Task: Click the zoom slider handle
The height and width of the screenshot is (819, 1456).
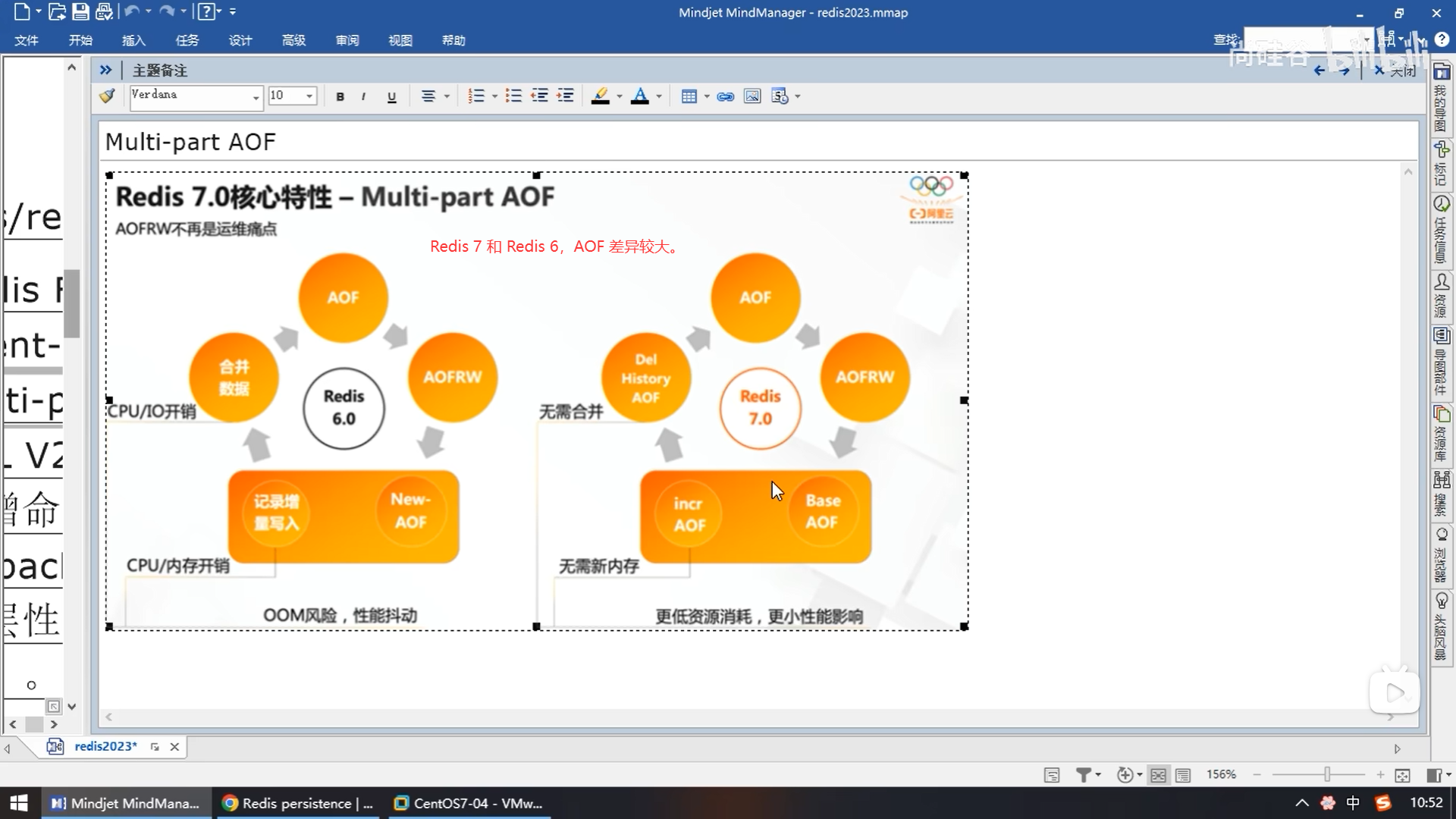Action: click(1327, 774)
